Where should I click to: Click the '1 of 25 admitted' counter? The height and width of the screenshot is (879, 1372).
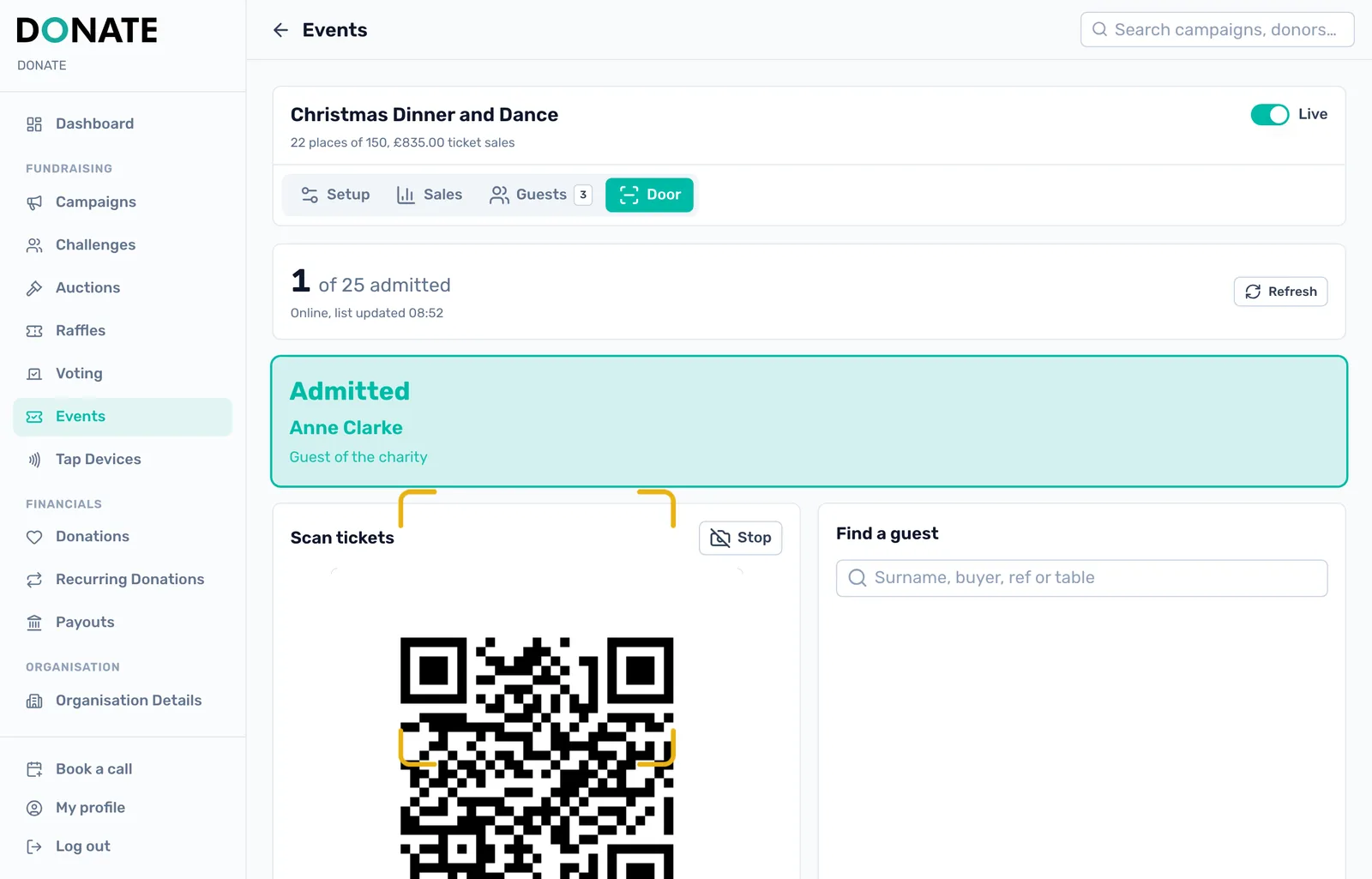click(x=370, y=282)
